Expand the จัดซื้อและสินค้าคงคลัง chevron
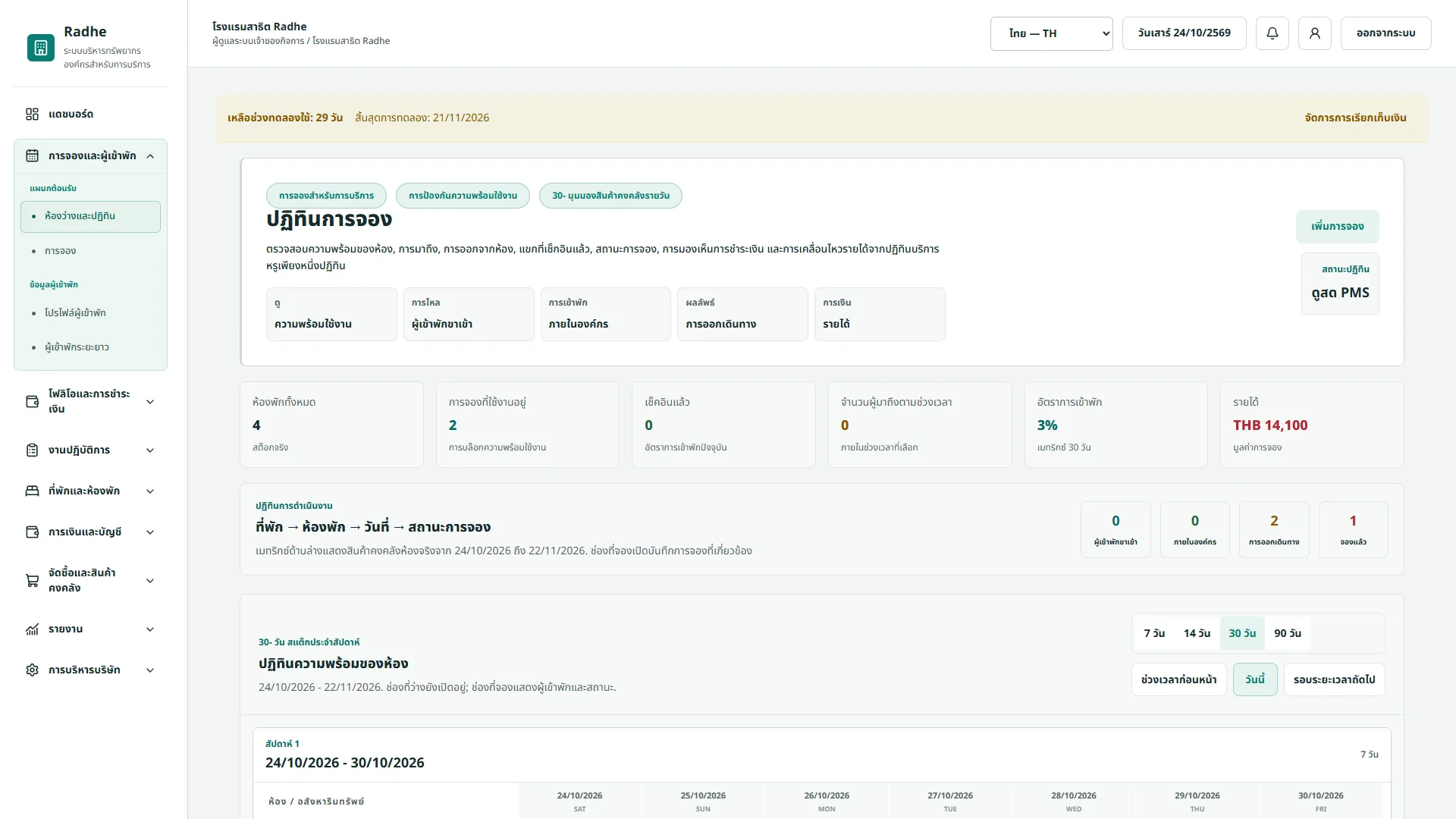Screen dimensions: 1456x819 pyautogui.click(x=150, y=581)
